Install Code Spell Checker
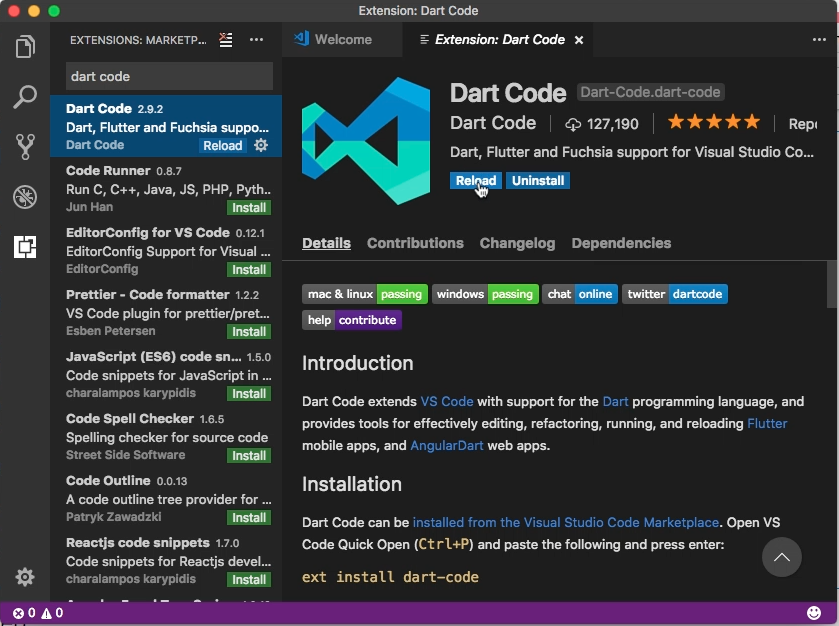 click(x=249, y=456)
